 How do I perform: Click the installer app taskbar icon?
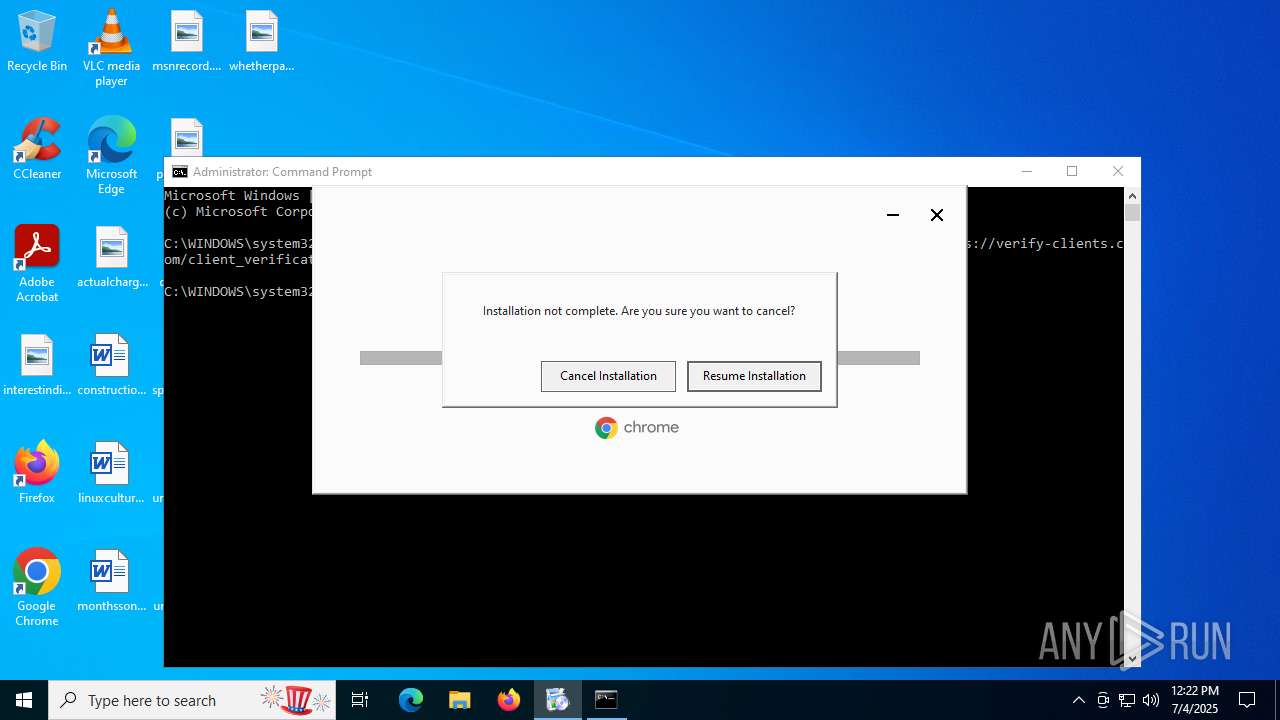click(558, 700)
